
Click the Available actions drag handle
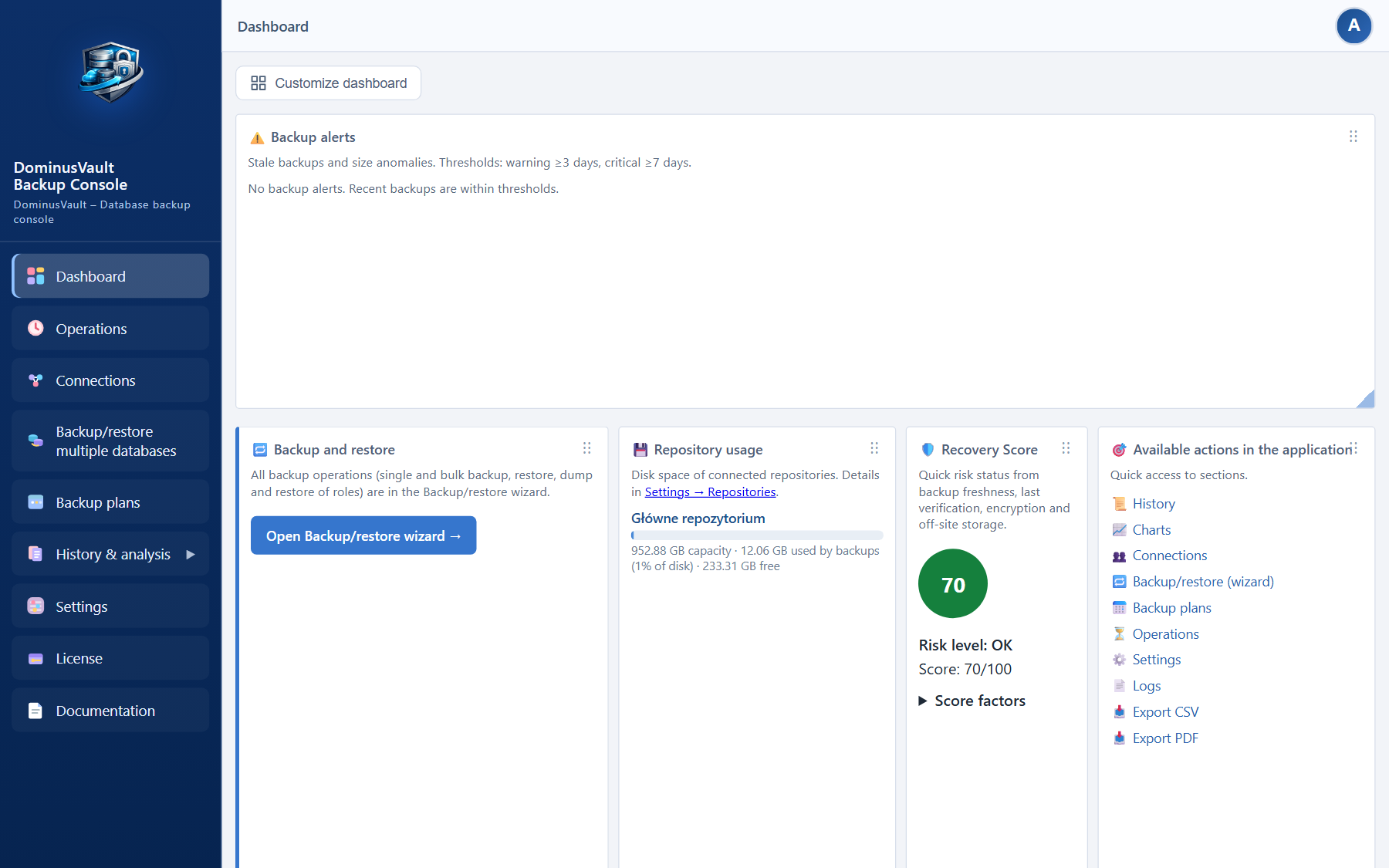coord(1355,448)
